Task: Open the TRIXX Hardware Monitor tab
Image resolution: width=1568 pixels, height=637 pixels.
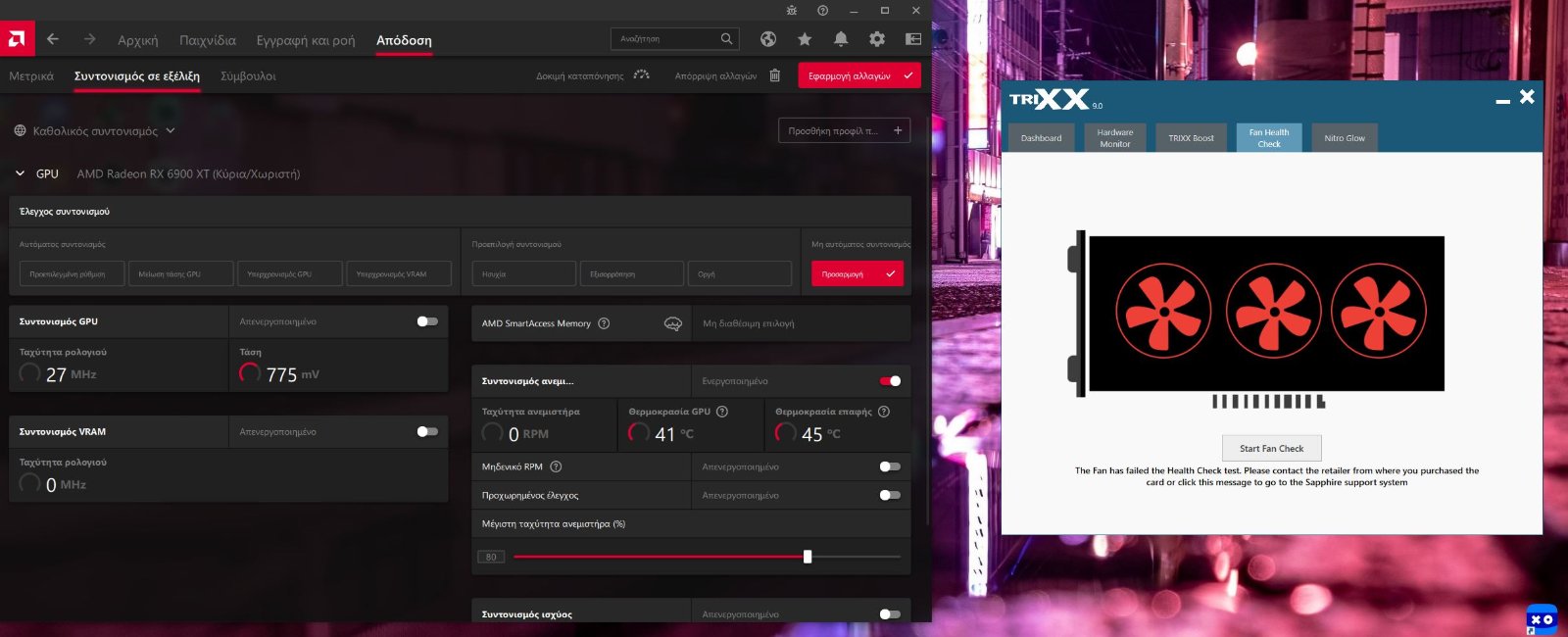Action: [x=1115, y=138]
